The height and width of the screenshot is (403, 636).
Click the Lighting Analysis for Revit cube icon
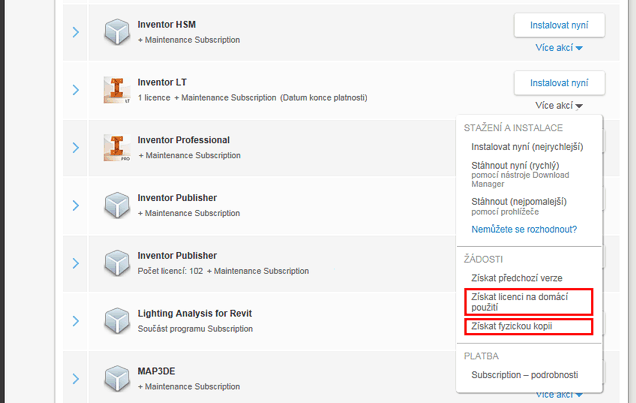click(x=117, y=321)
